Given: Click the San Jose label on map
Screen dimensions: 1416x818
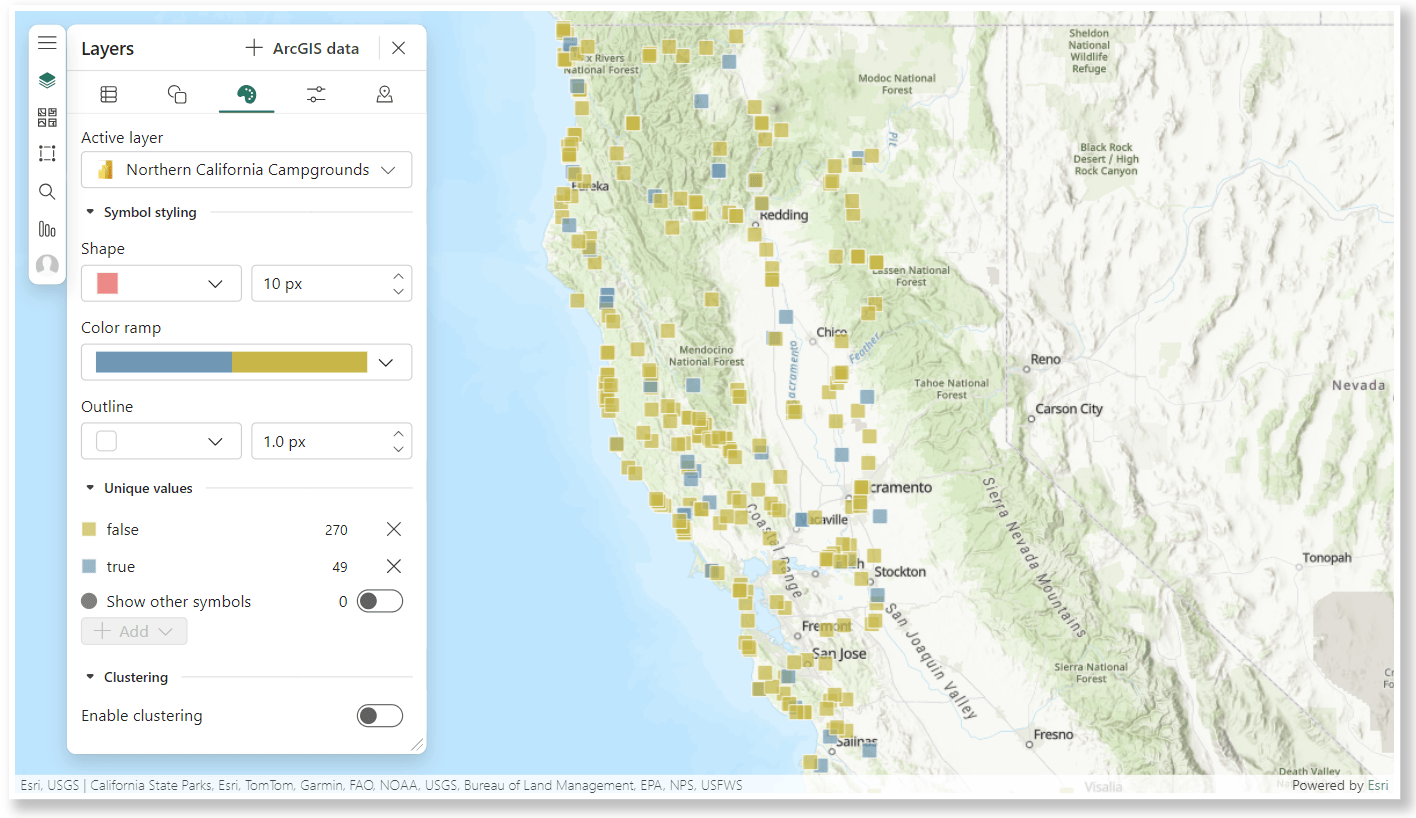Looking at the screenshot, I should click(840, 654).
